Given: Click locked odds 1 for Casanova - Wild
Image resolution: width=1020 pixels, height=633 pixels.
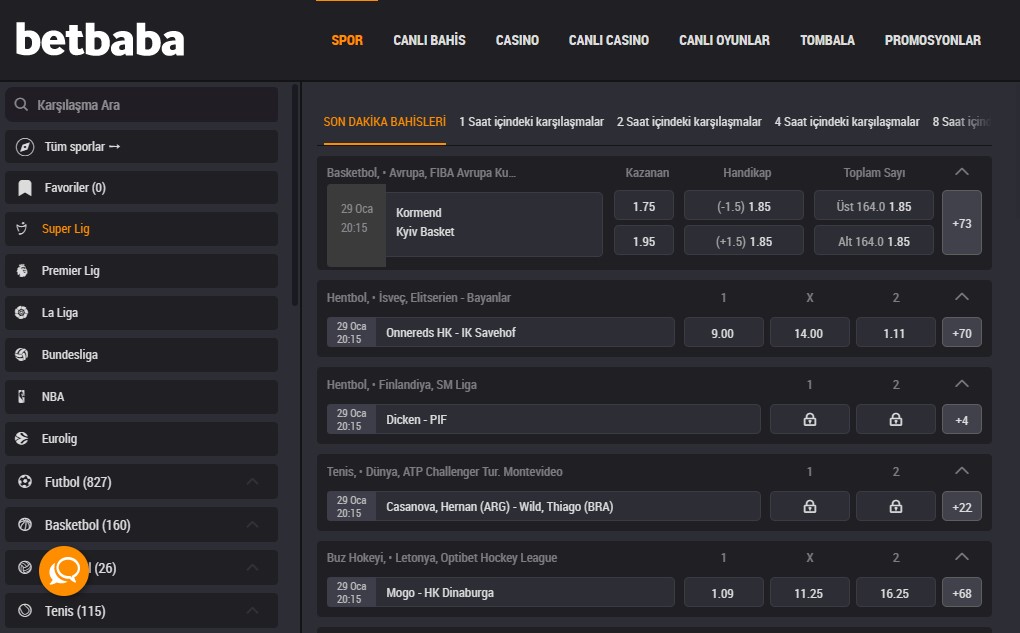Looking at the screenshot, I should [809, 506].
